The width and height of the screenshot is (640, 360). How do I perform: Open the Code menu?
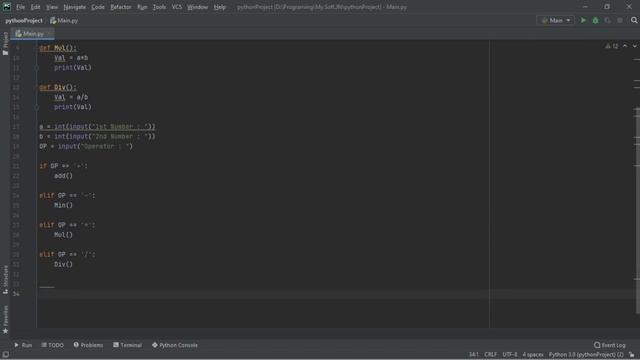pyautogui.click(x=98, y=7)
